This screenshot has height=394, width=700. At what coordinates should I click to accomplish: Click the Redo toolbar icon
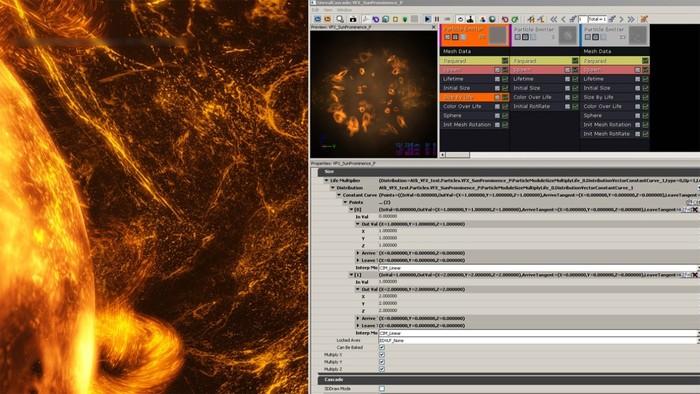click(515, 19)
